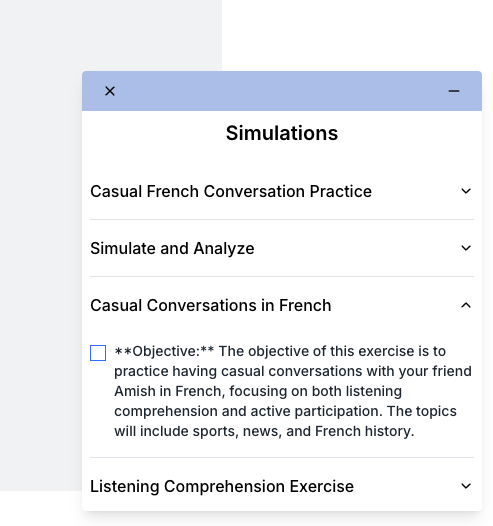The image size is (493, 526).
Task: Click the 'practice having casual conversations' text line
Action: point(293,371)
